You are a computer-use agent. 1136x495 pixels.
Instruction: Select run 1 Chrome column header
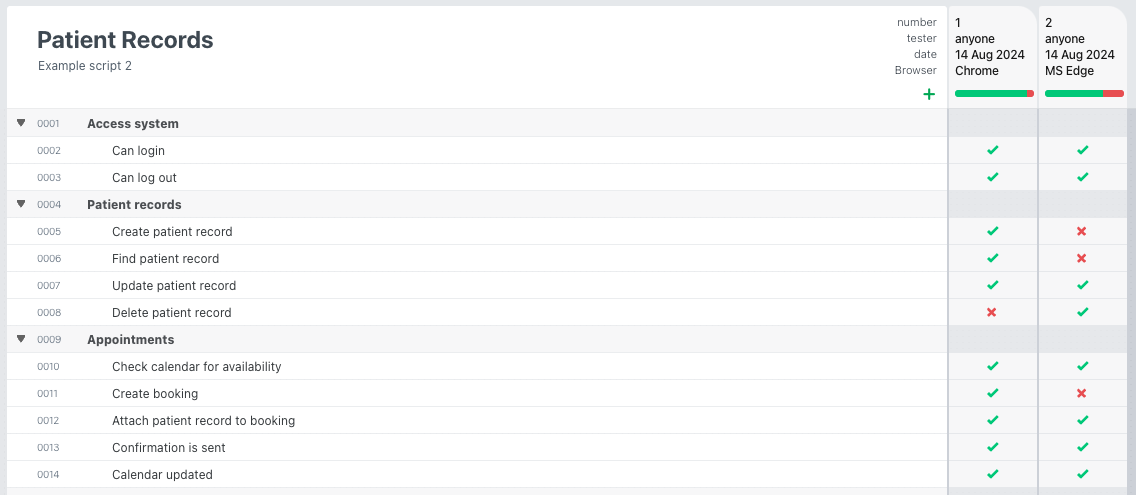coord(991,47)
